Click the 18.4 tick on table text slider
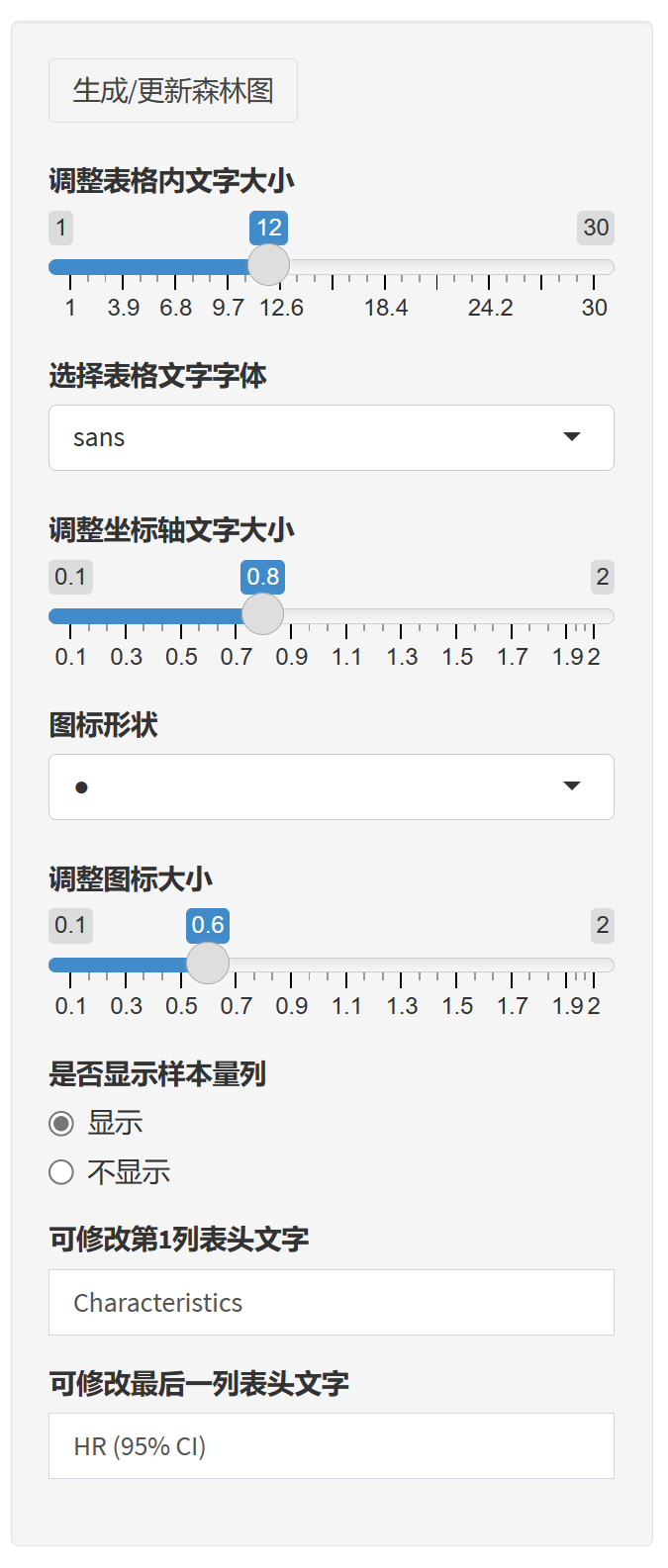Image resolution: width=668 pixels, height=1568 pixels. [386, 308]
